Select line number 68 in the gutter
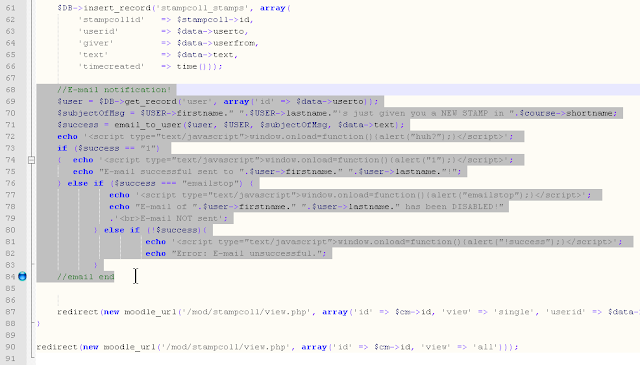 tap(11, 89)
